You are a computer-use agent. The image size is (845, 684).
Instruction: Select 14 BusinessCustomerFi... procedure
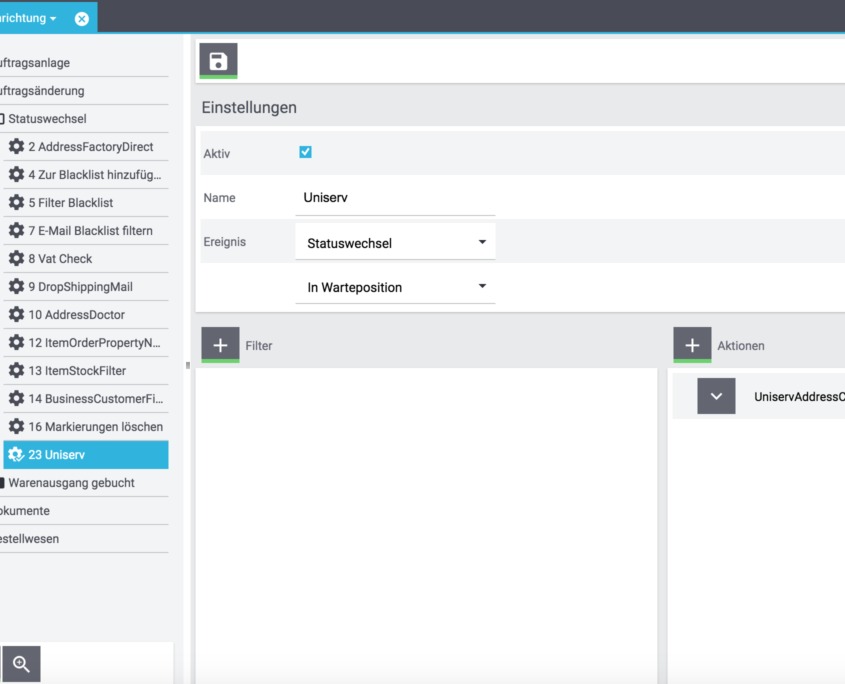coord(86,399)
